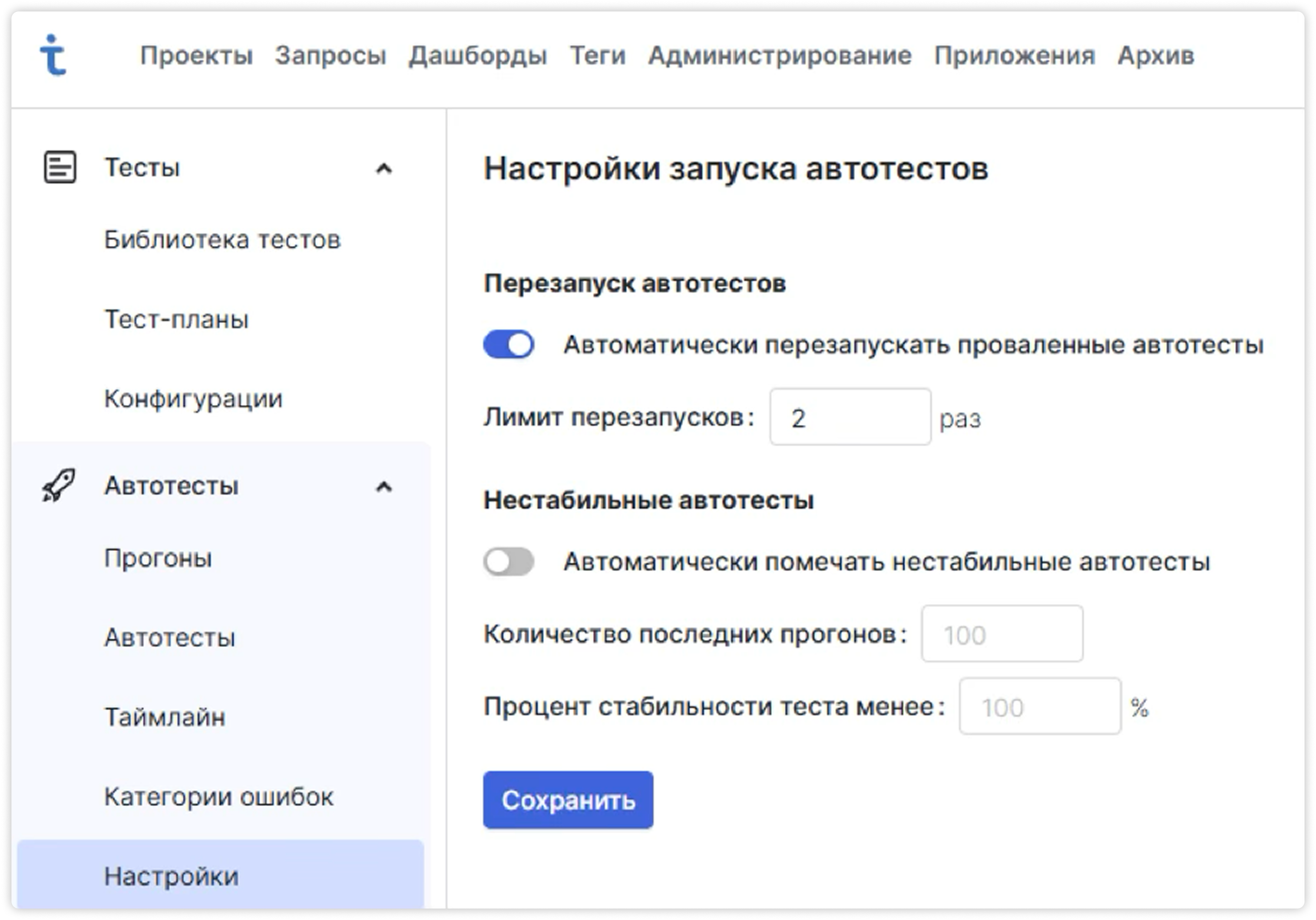Go to Конфигурации in sidebar
The image size is (1316, 920).
pyautogui.click(x=194, y=399)
